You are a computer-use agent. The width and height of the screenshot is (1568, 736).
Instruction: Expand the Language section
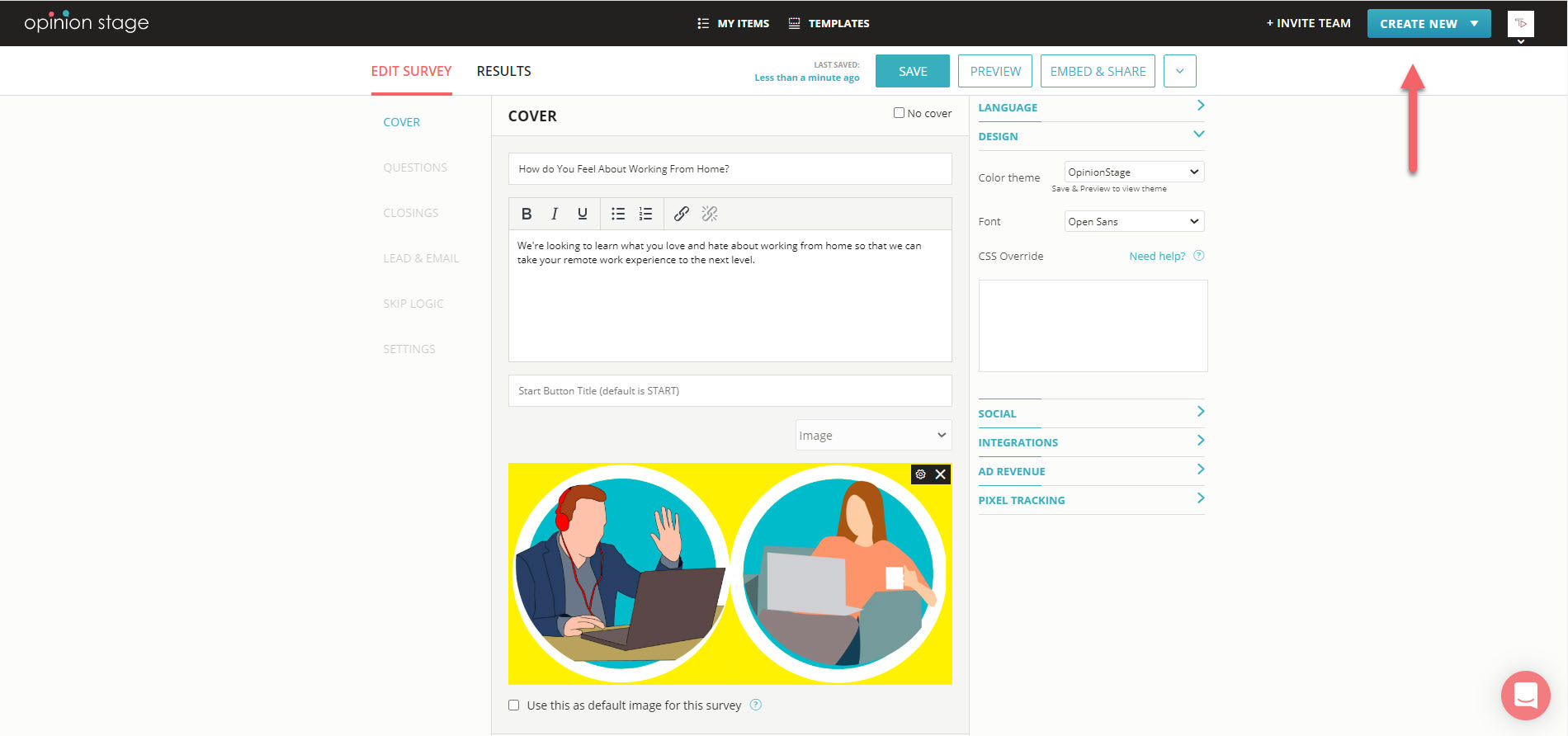[1090, 107]
